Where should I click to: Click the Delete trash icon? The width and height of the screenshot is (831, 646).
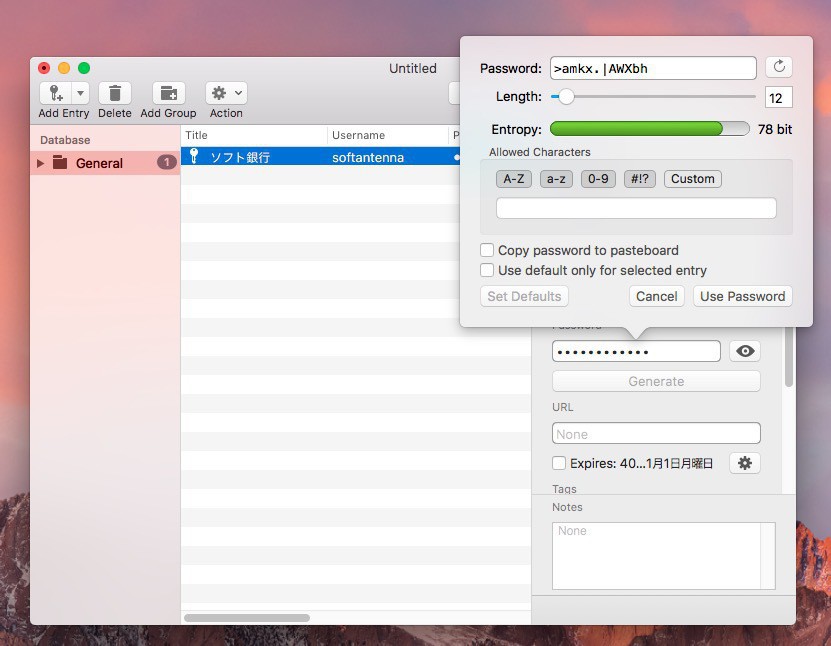[x=115, y=93]
